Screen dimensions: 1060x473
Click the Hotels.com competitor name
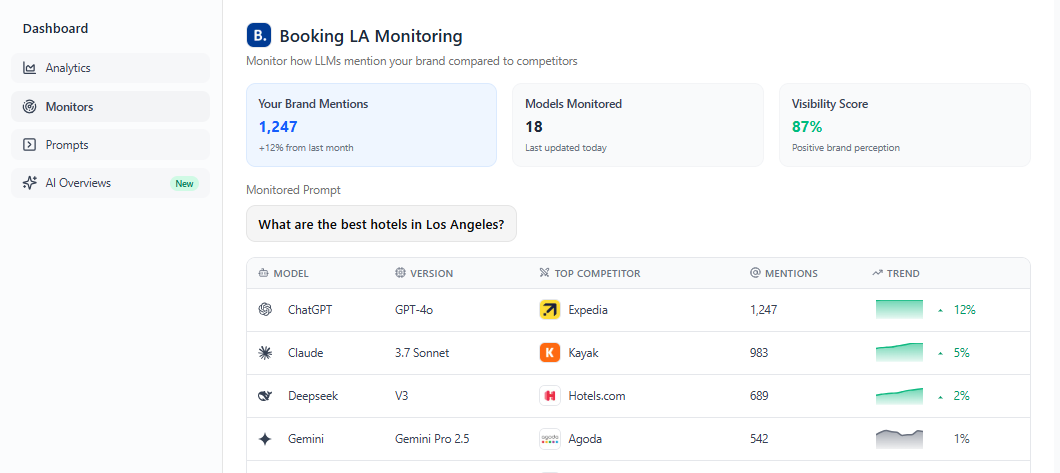(597, 396)
